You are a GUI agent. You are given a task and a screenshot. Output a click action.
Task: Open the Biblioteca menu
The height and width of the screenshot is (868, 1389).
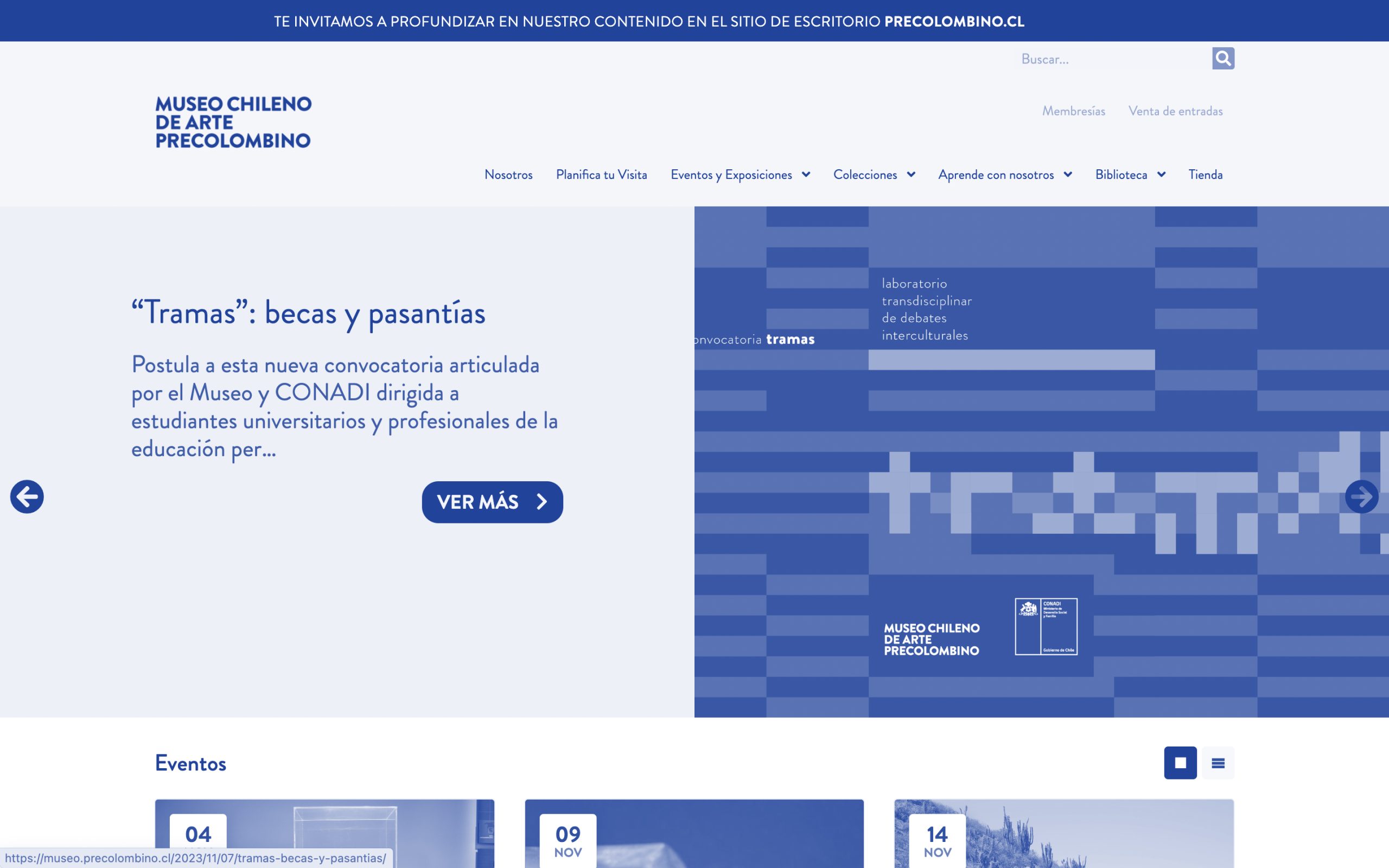tap(1121, 175)
